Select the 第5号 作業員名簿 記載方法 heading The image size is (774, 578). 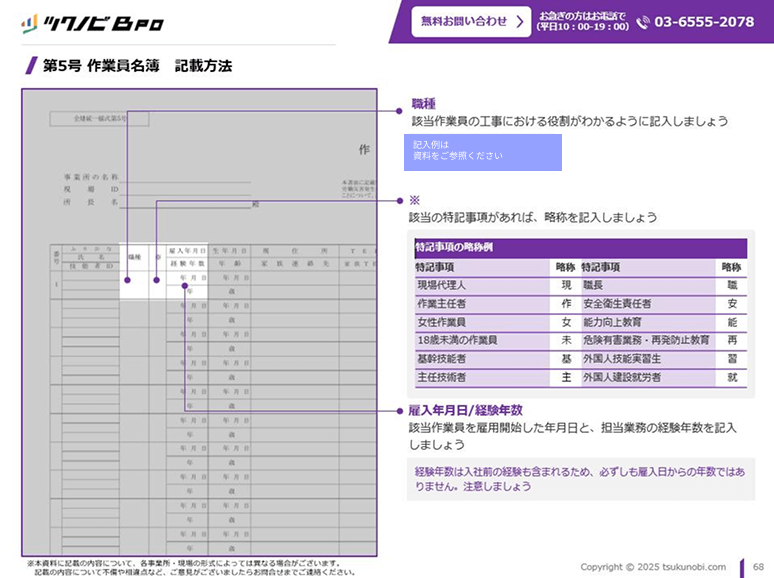point(137,66)
